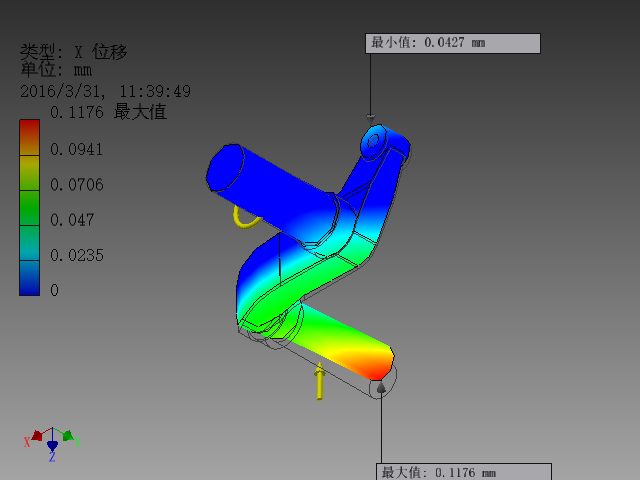Select the 0.1176 最大值 legend label
Screen dimensions: 640x480
108,112
